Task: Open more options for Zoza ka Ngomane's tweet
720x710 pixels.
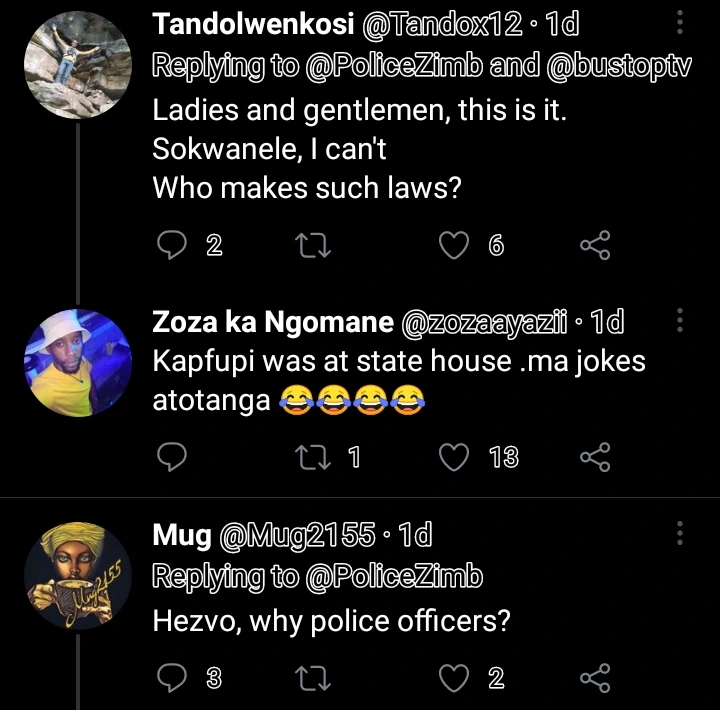Action: point(680,322)
